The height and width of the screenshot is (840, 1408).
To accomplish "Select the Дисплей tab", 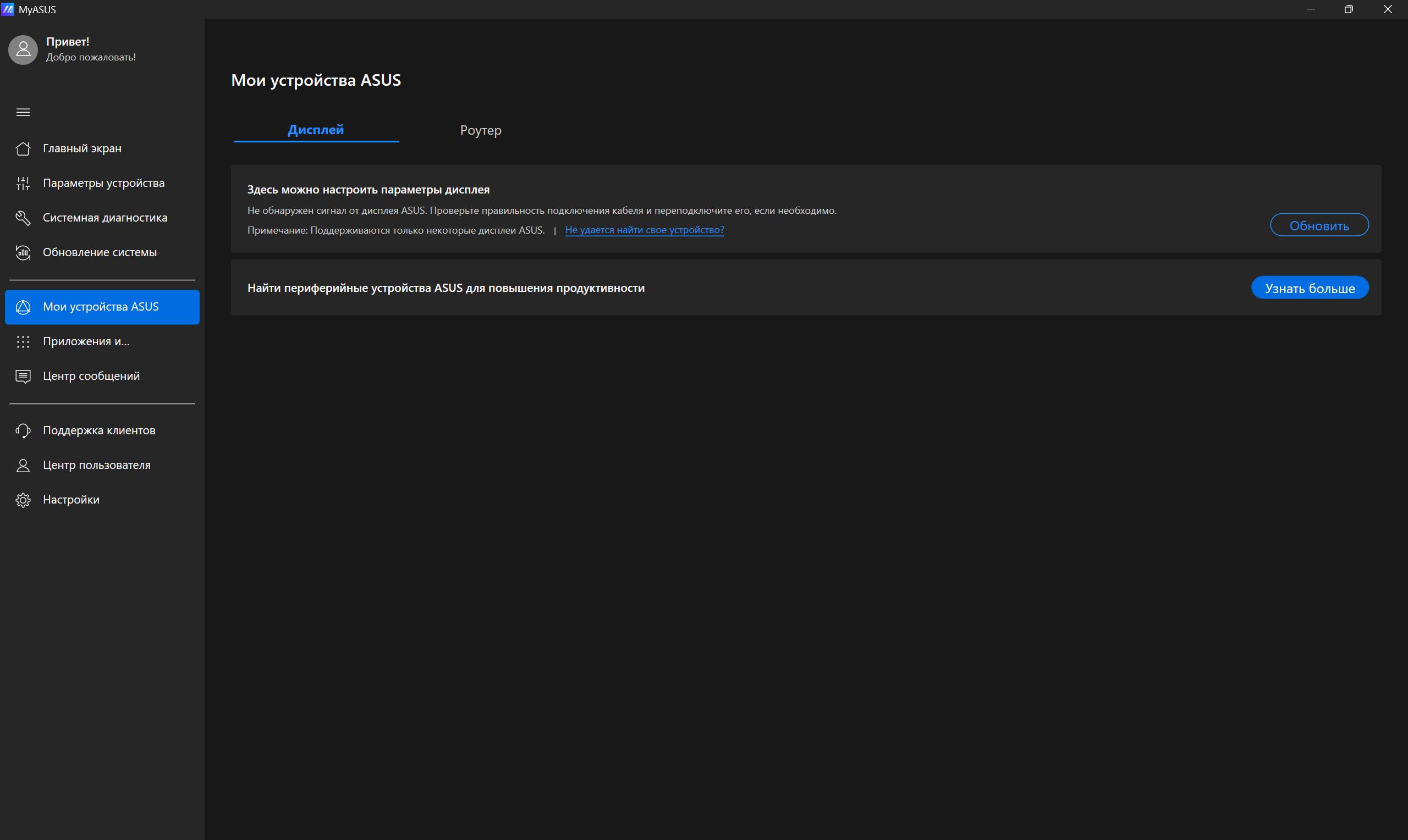I will pyautogui.click(x=316, y=130).
